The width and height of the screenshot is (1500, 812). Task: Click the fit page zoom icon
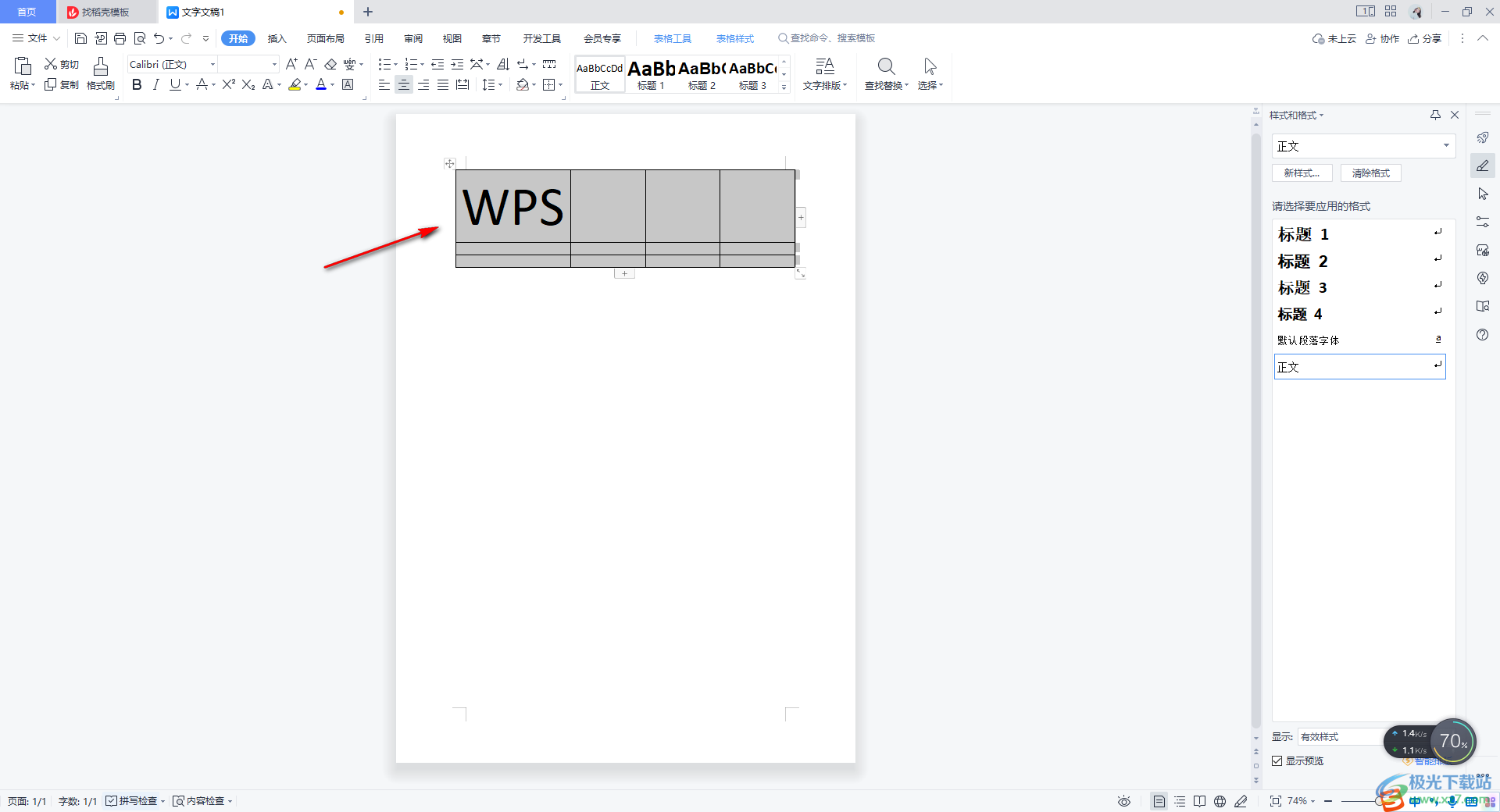[1275, 801]
